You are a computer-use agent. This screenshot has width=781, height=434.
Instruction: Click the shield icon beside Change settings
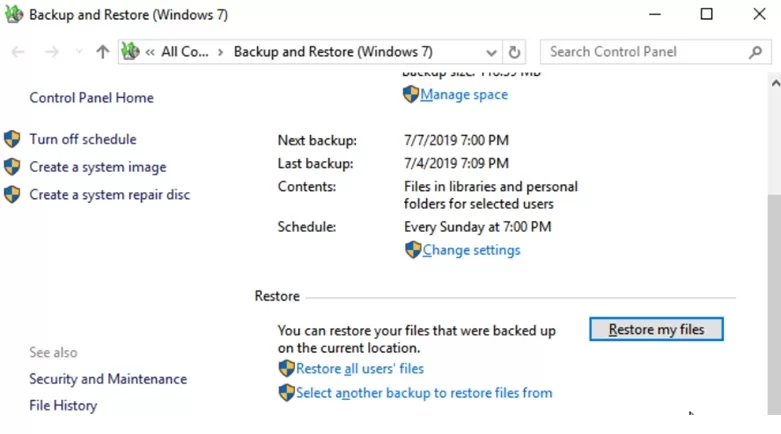[x=413, y=250]
